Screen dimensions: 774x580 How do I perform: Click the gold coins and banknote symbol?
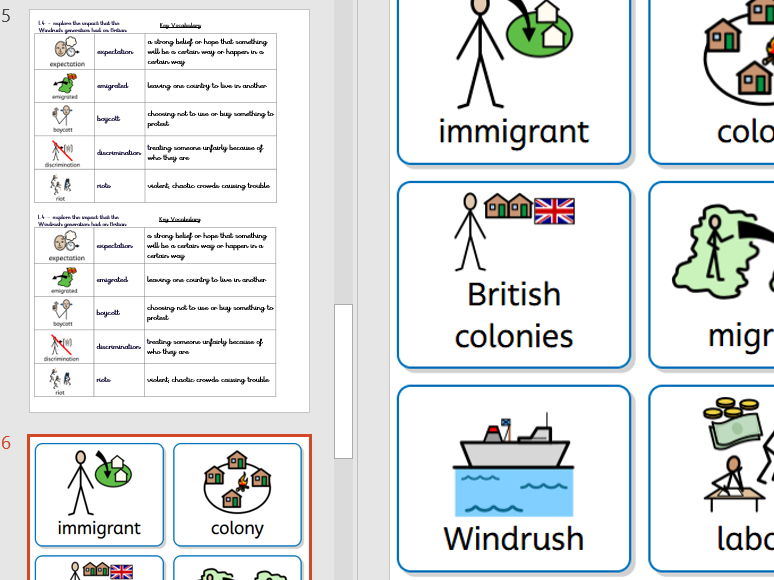[x=735, y=422]
